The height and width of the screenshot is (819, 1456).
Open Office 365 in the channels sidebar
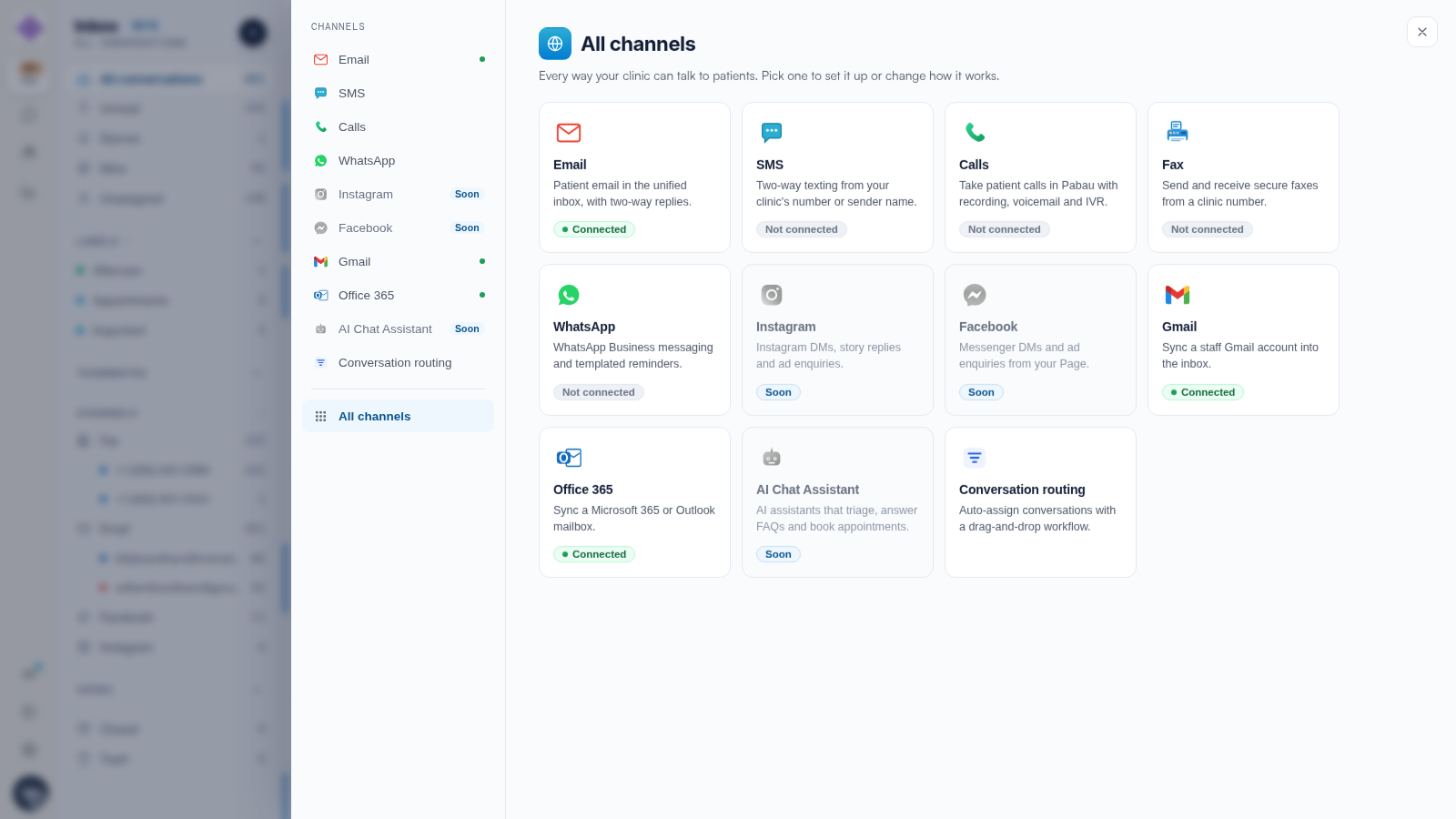399,296
